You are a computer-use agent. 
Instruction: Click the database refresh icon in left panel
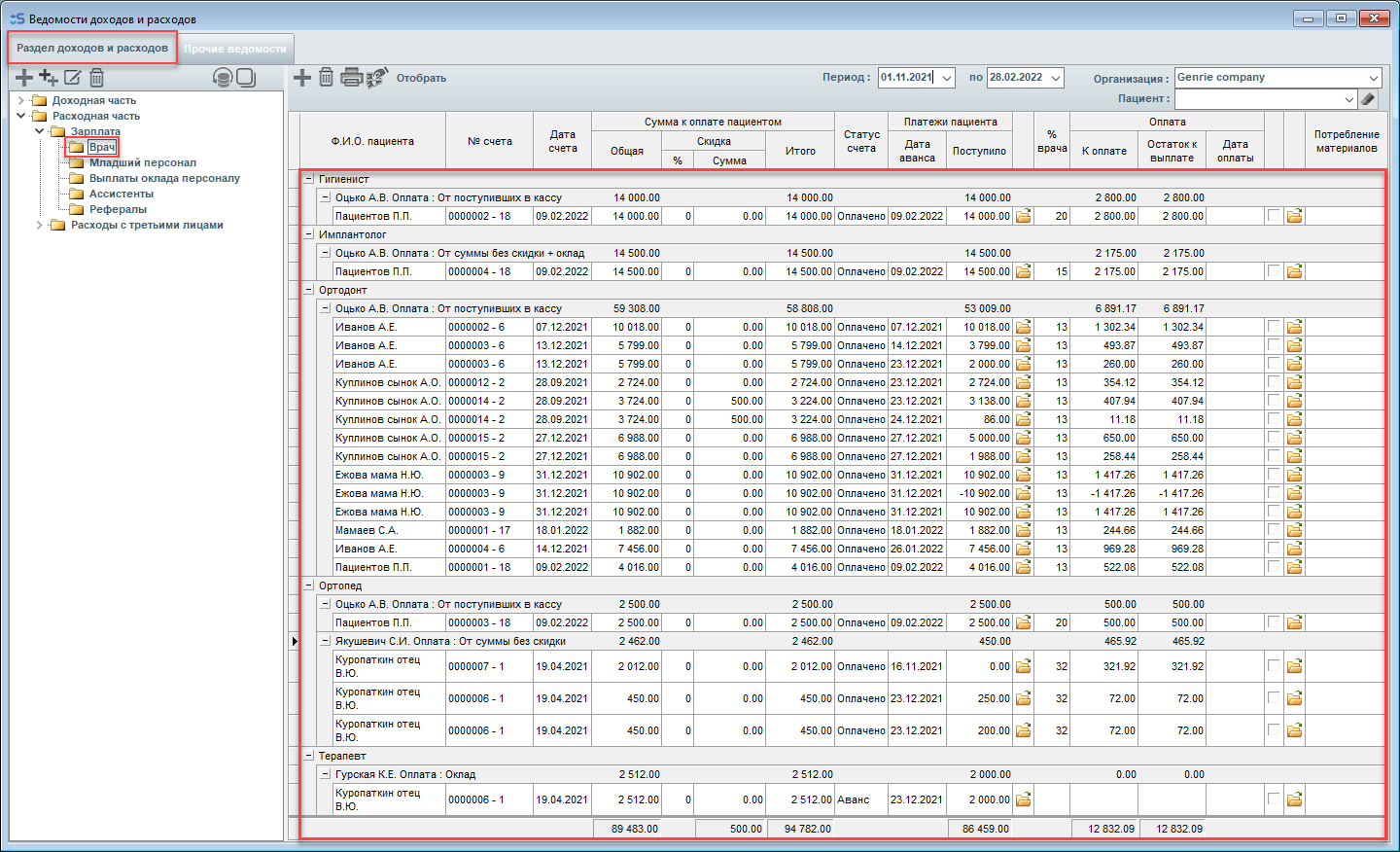tap(223, 78)
